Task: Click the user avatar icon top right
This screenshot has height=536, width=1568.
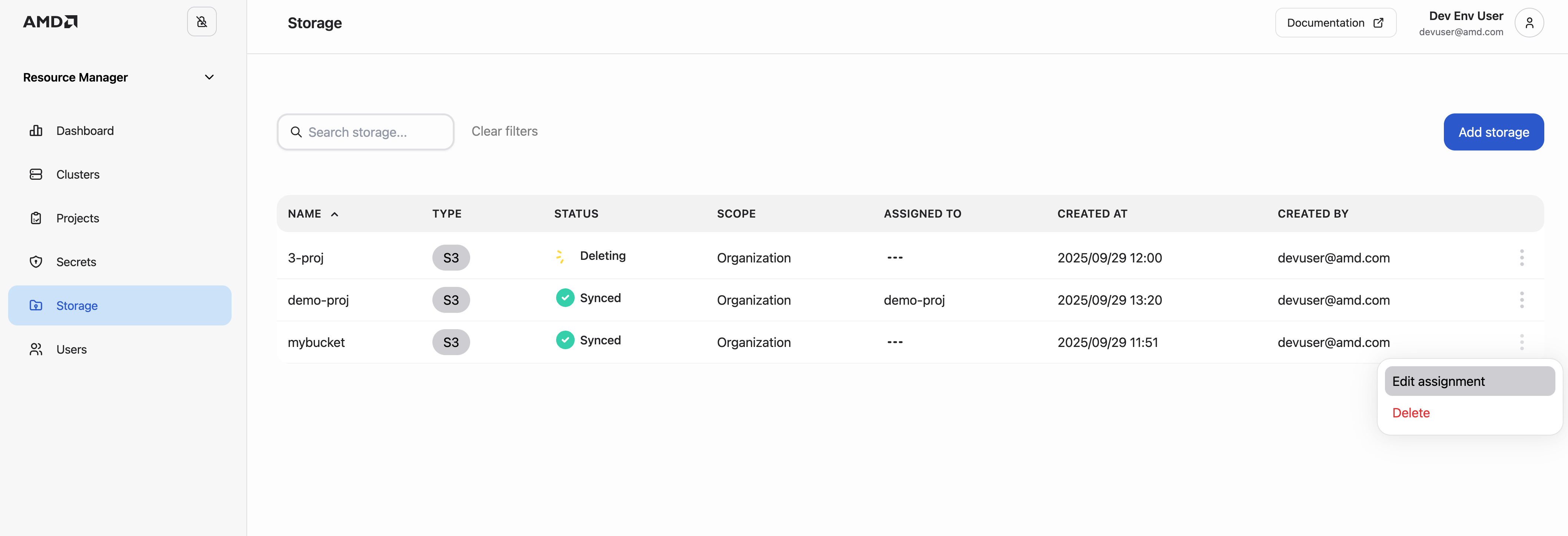Action: (x=1529, y=23)
